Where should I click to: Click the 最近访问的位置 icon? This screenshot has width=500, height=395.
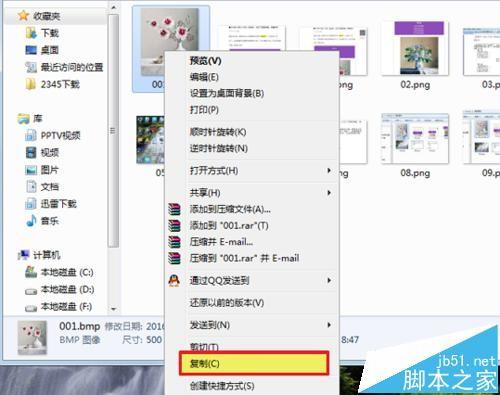pyautogui.click(x=31, y=67)
